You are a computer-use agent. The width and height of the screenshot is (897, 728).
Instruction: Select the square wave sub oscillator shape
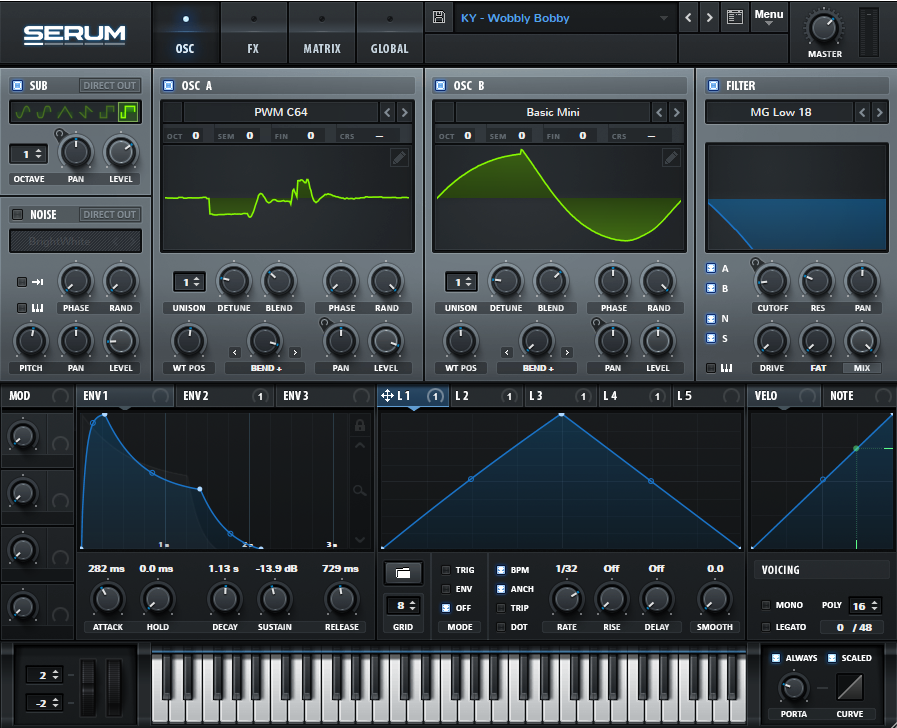[x=129, y=112]
